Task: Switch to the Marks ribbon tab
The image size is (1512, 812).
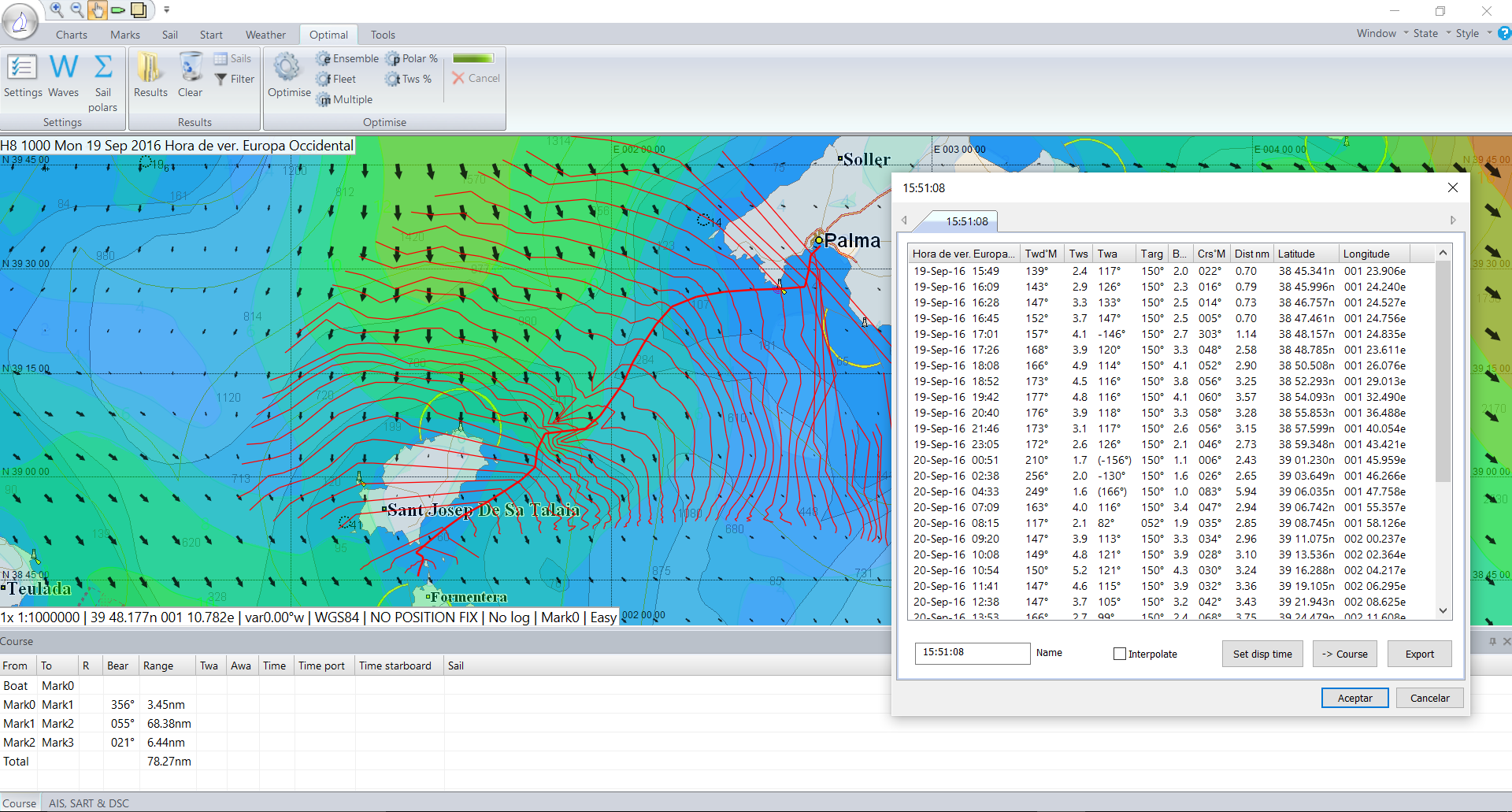Action: (125, 35)
